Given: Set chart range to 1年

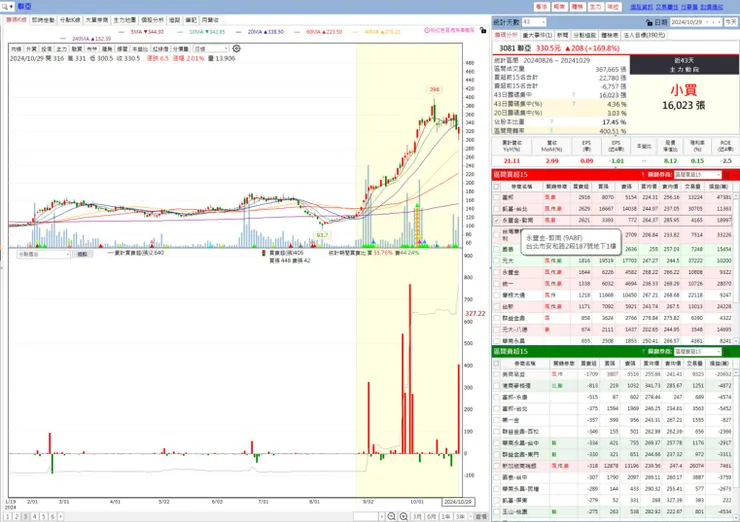Looking at the screenshot, I should pos(446,516).
